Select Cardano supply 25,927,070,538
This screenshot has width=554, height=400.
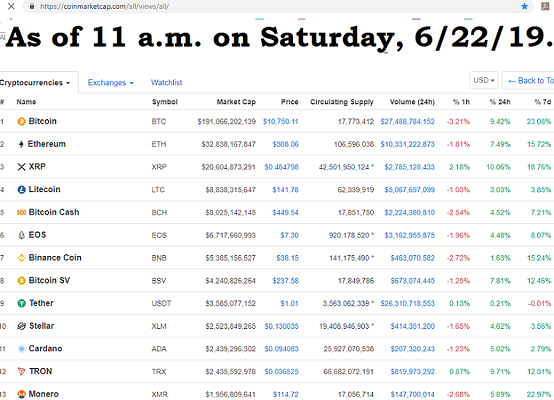pos(348,349)
